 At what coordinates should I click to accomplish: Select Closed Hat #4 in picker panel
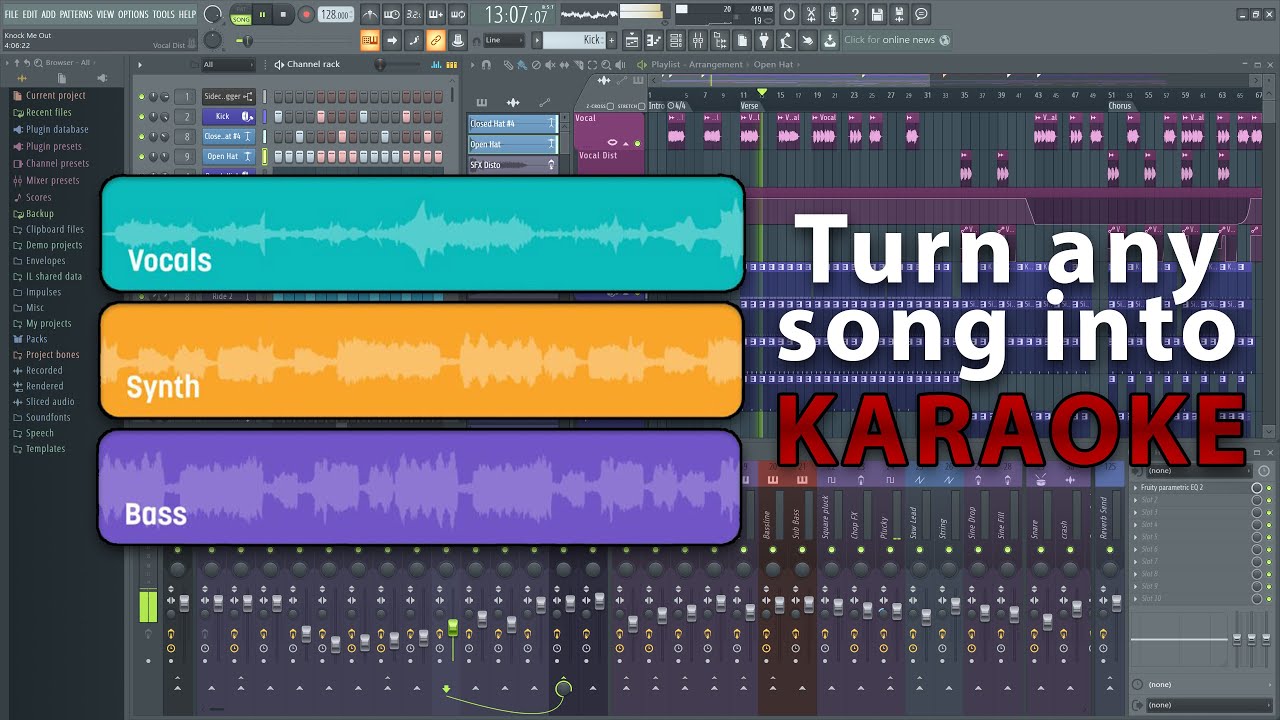(513, 123)
